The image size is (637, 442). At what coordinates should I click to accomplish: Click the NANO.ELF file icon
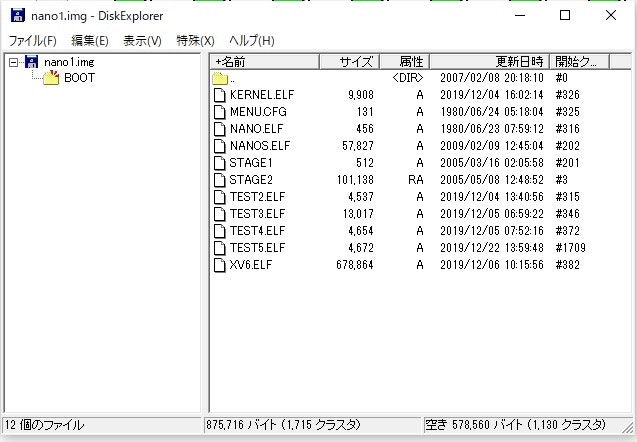tap(219, 129)
